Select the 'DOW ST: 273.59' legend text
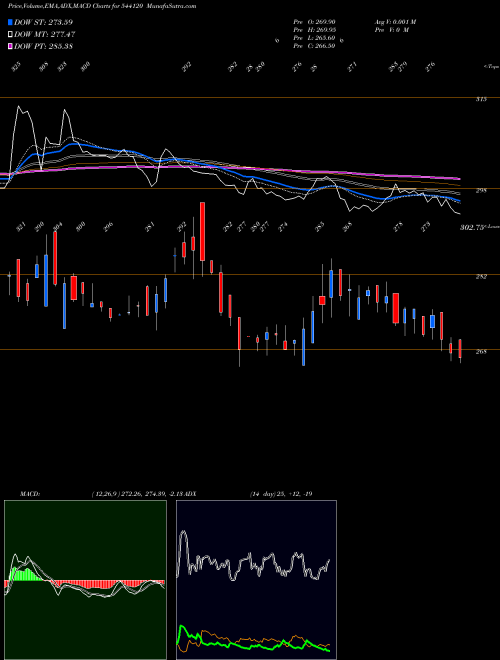The image size is (500, 660). click(x=44, y=22)
